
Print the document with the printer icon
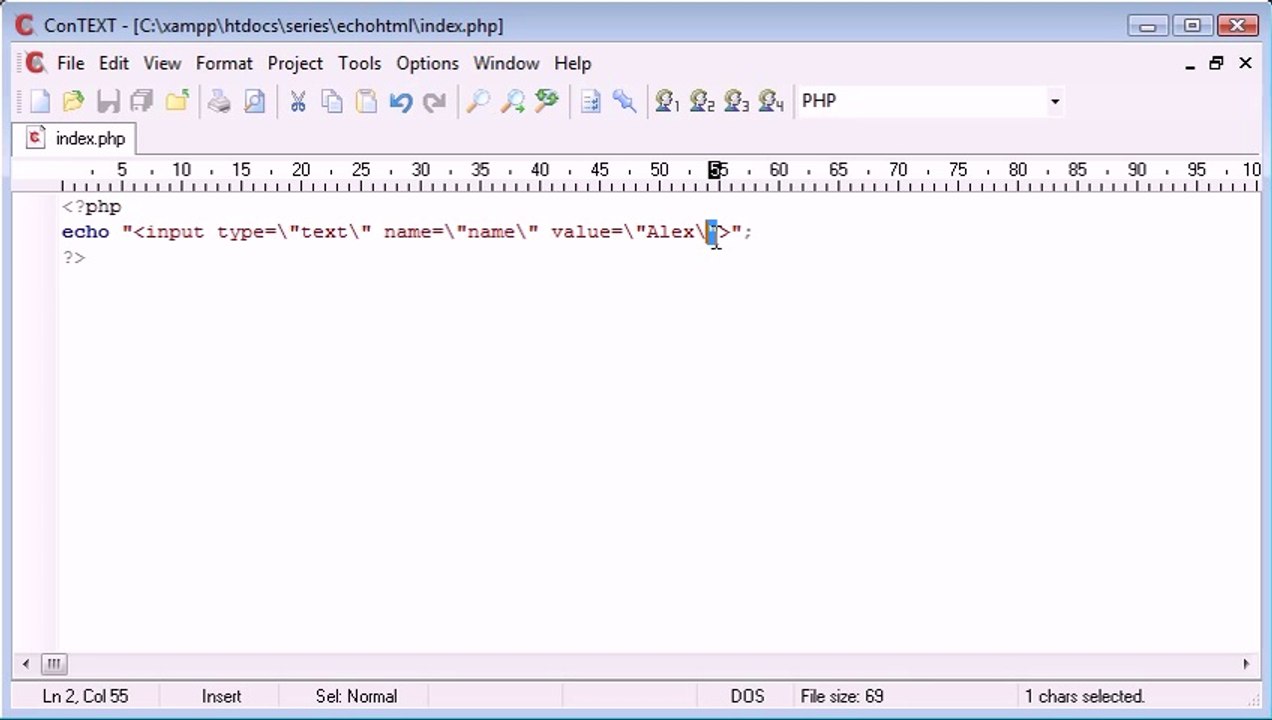(219, 101)
